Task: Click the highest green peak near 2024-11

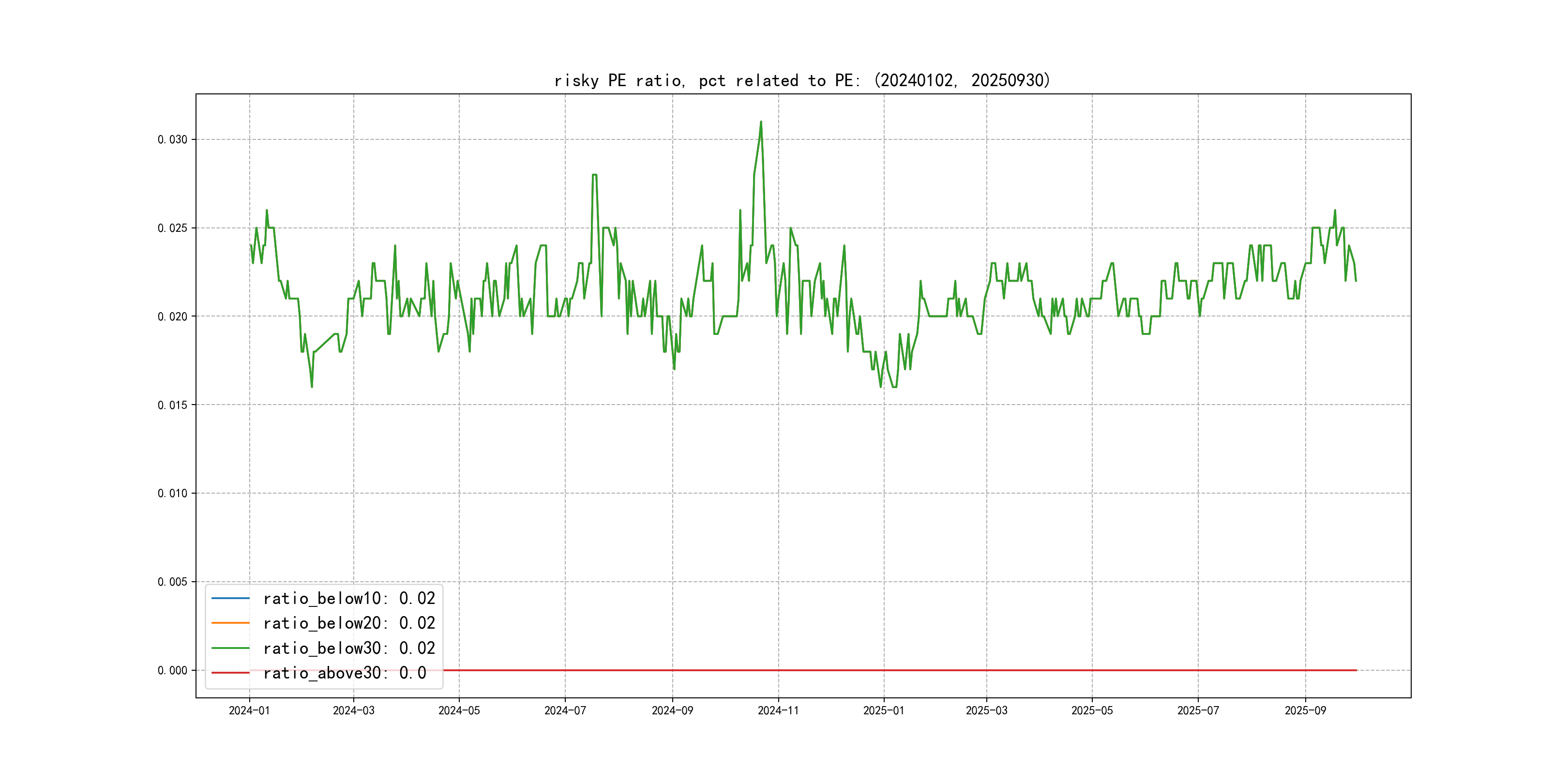Action: [x=761, y=122]
